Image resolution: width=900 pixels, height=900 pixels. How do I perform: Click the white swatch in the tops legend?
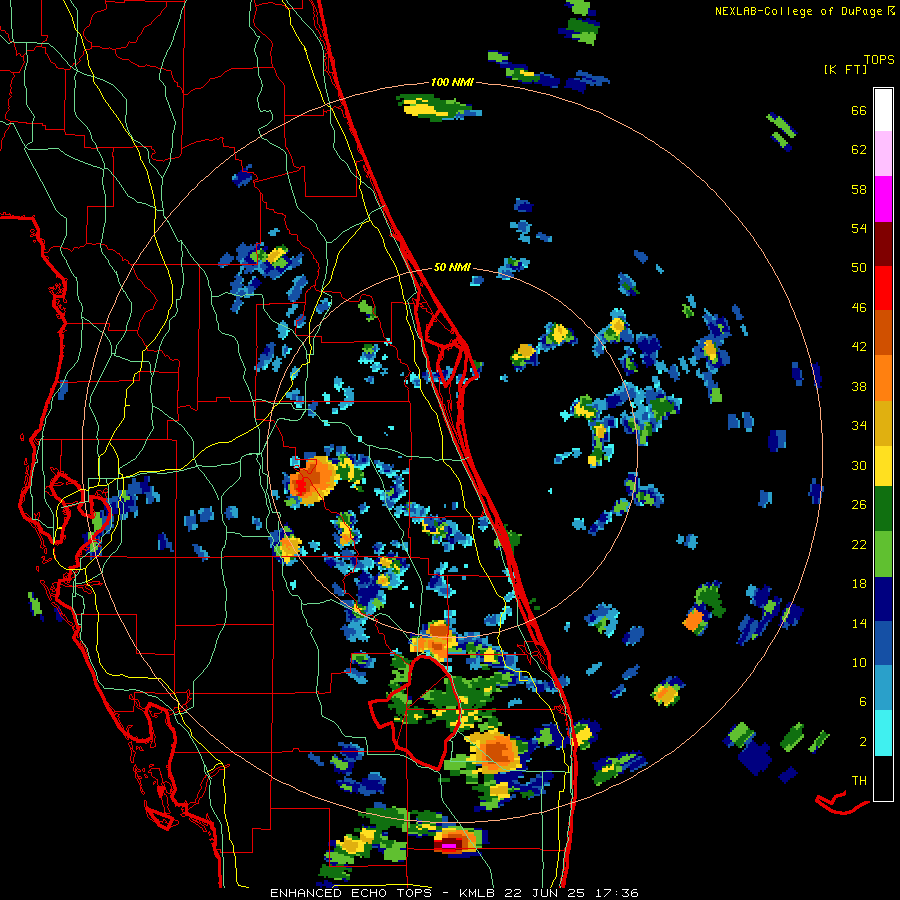(883, 110)
